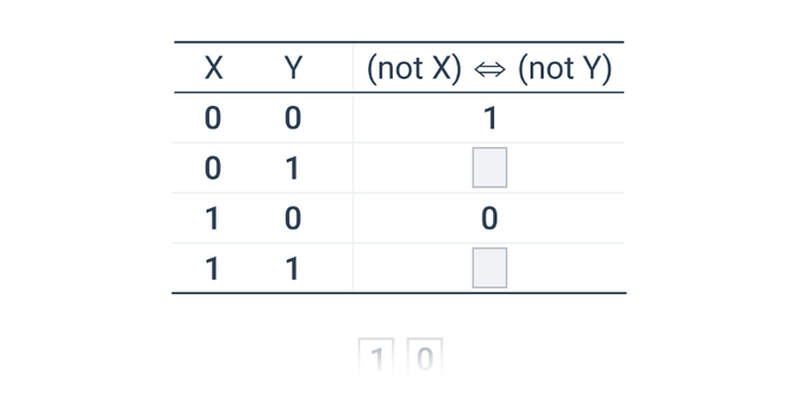Select the draggable answer tile 1

(376, 359)
